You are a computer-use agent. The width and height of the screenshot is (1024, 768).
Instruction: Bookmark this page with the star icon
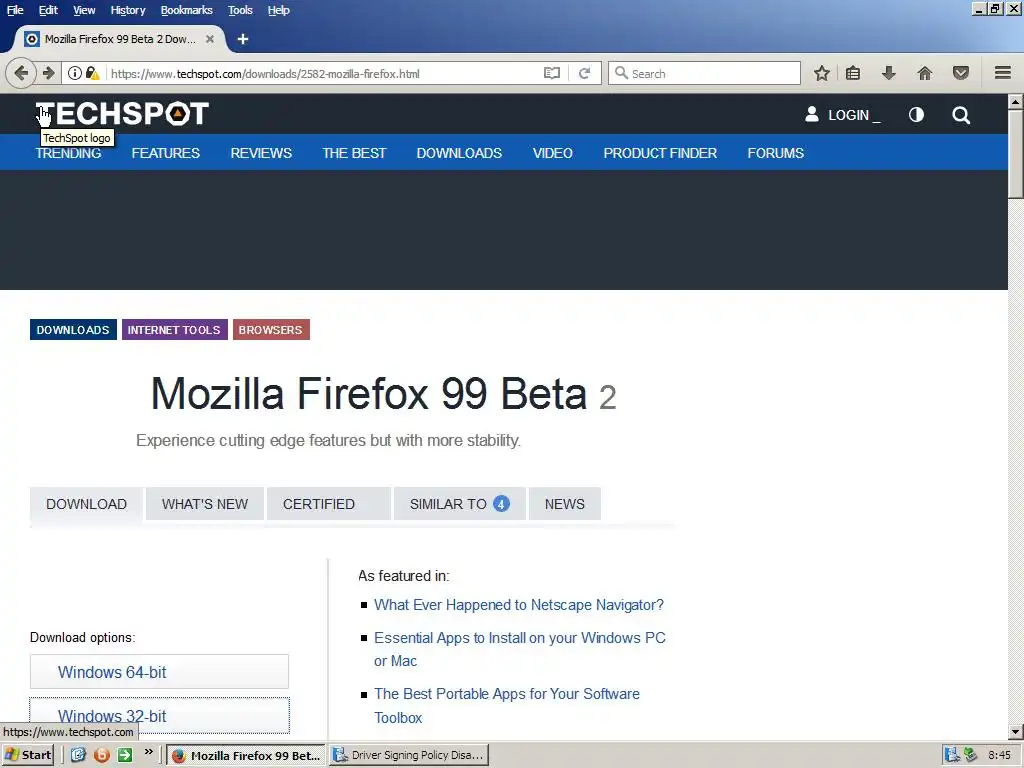tap(822, 73)
